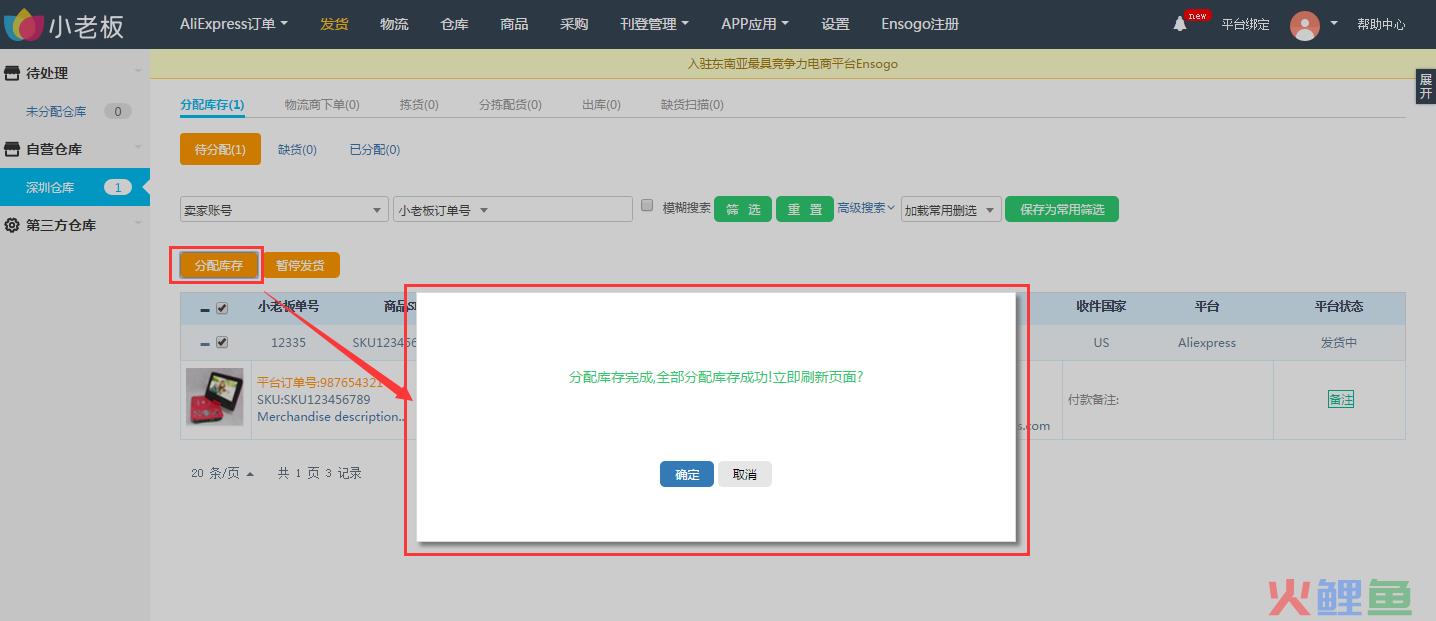
Task: Switch to the 分拣配货(0) tab
Action: [510, 104]
